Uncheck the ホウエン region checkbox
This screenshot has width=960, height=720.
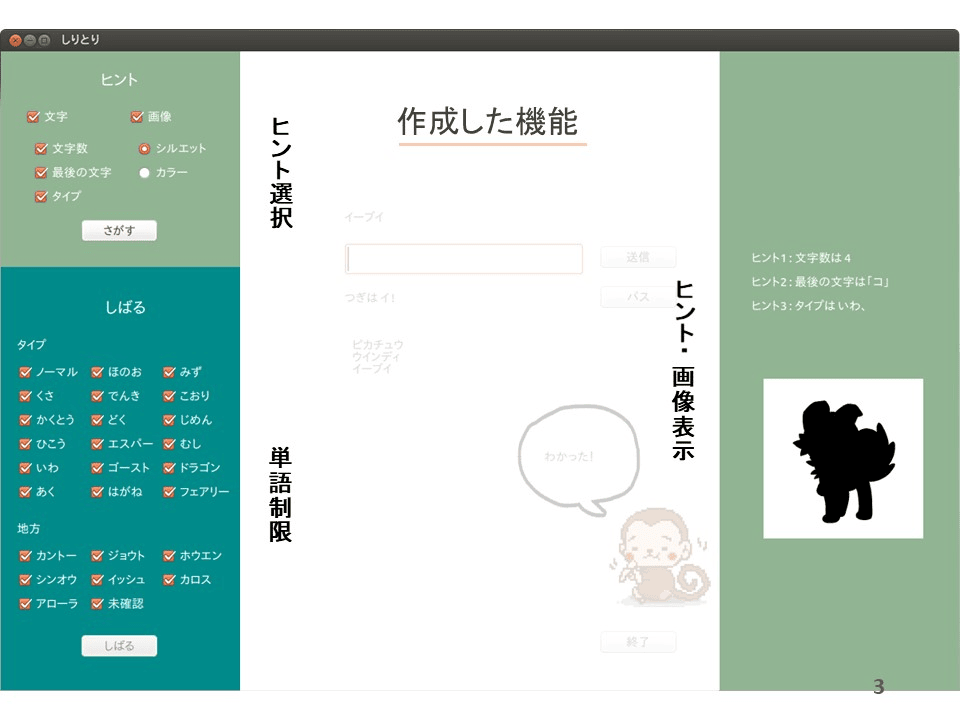click(169, 555)
